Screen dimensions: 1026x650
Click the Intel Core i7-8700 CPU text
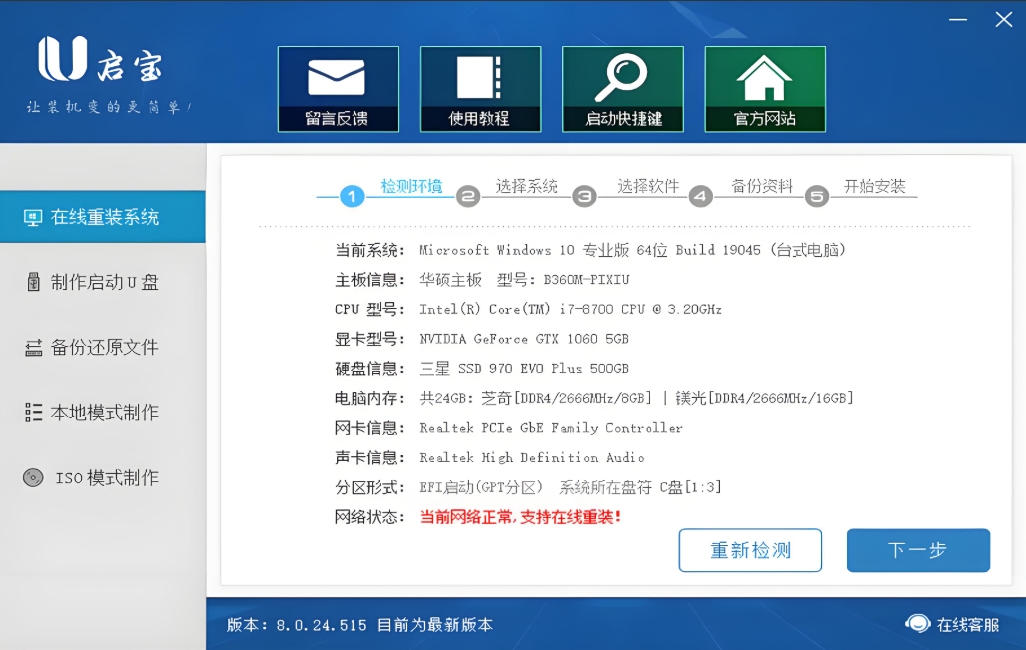click(x=570, y=310)
